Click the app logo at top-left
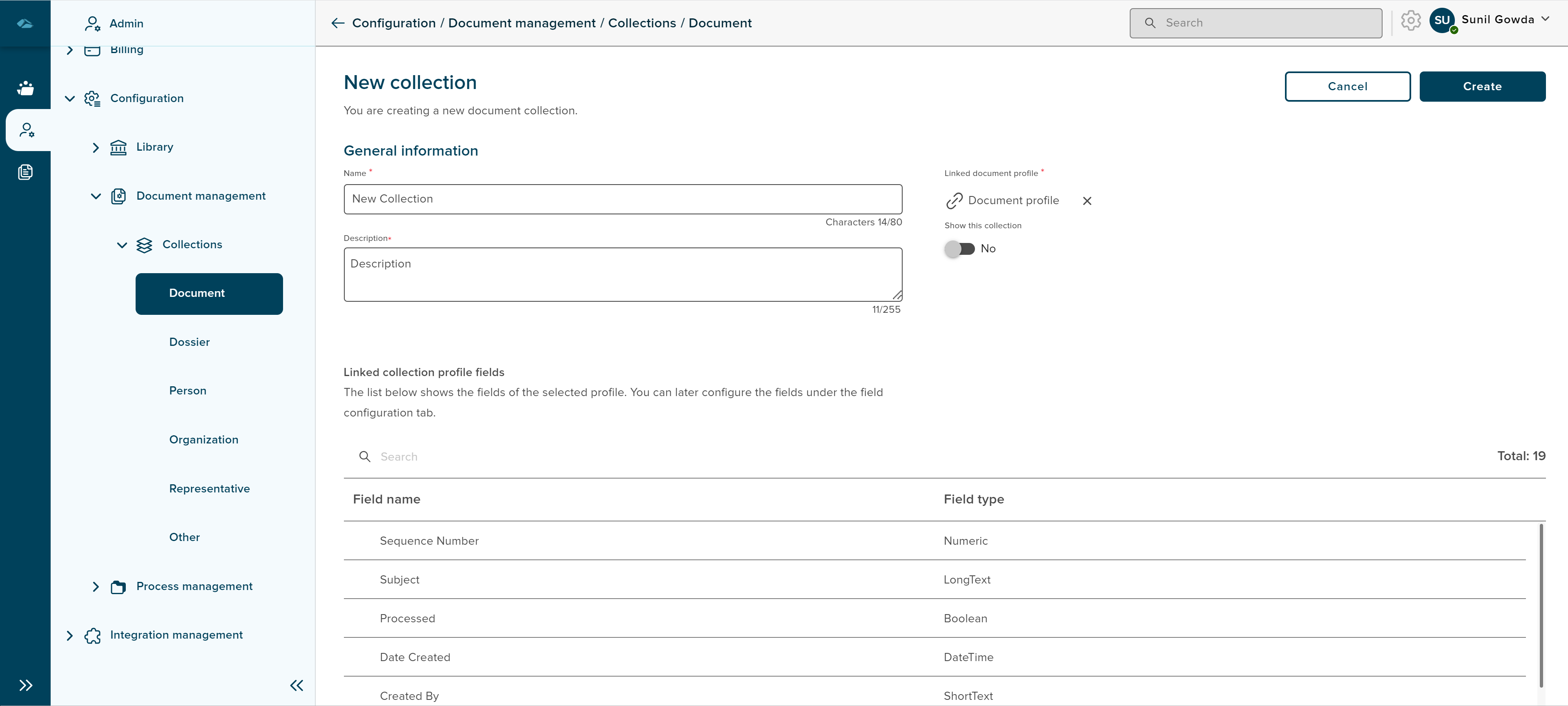 (x=25, y=23)
